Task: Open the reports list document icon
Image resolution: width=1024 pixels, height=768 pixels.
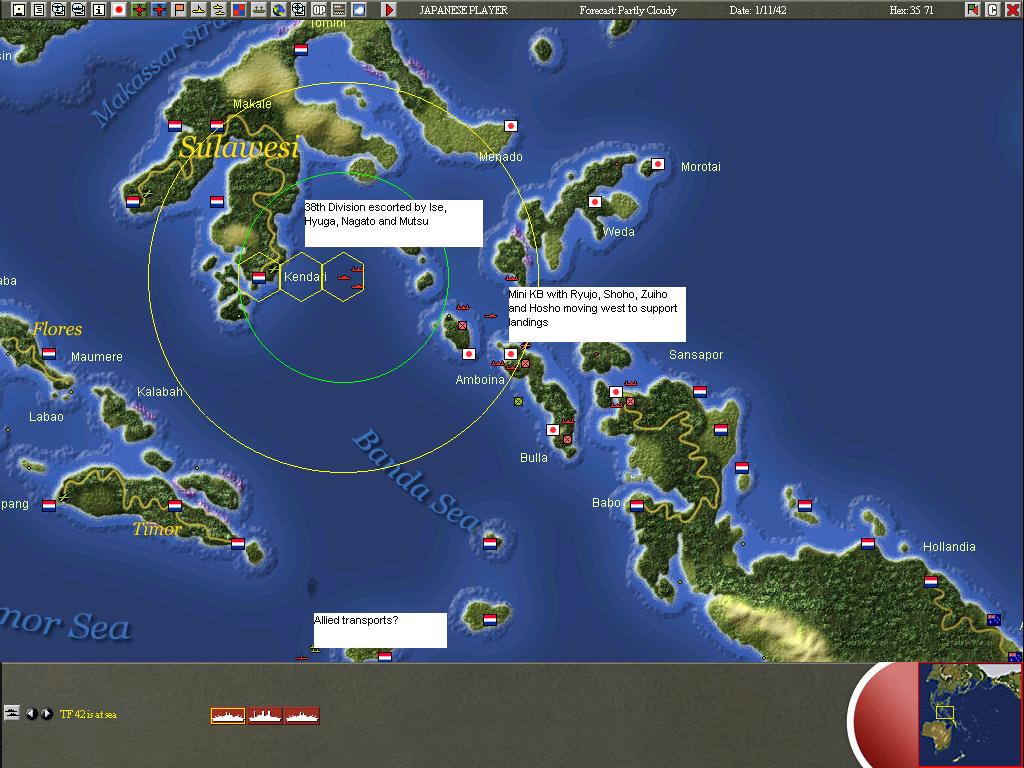Action: point(39,9)
